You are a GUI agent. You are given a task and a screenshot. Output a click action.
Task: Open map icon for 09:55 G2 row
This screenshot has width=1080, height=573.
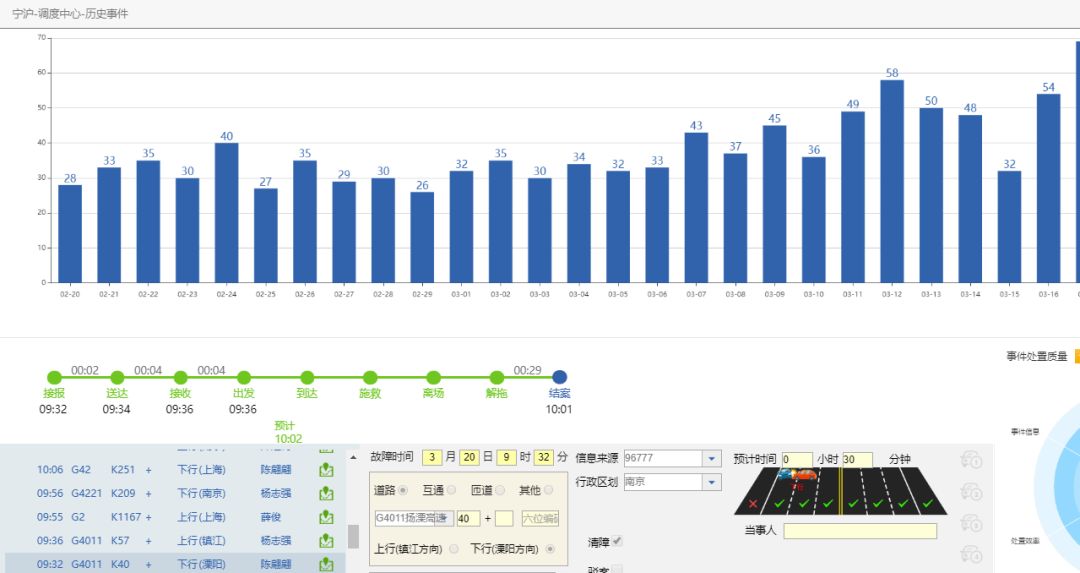pos(326,518)
